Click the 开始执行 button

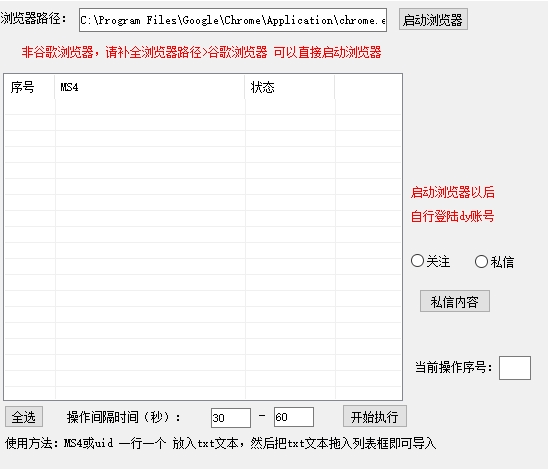tap(375, 416)
